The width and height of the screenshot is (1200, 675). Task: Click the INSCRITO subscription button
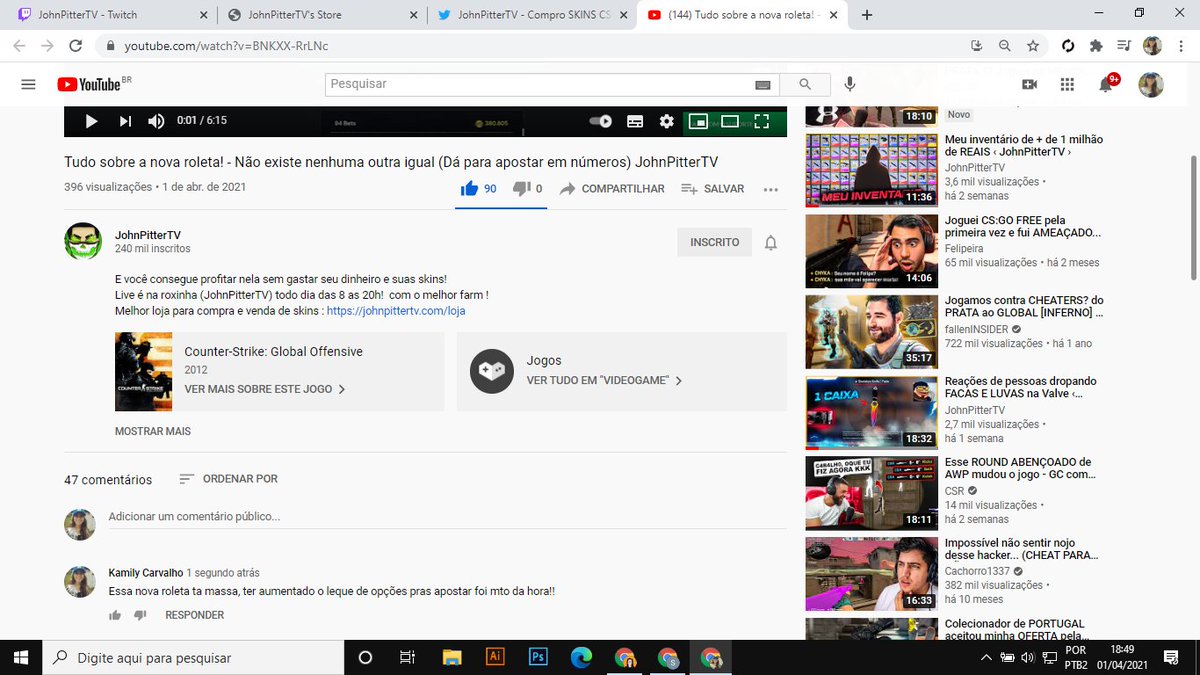point(714,242)
